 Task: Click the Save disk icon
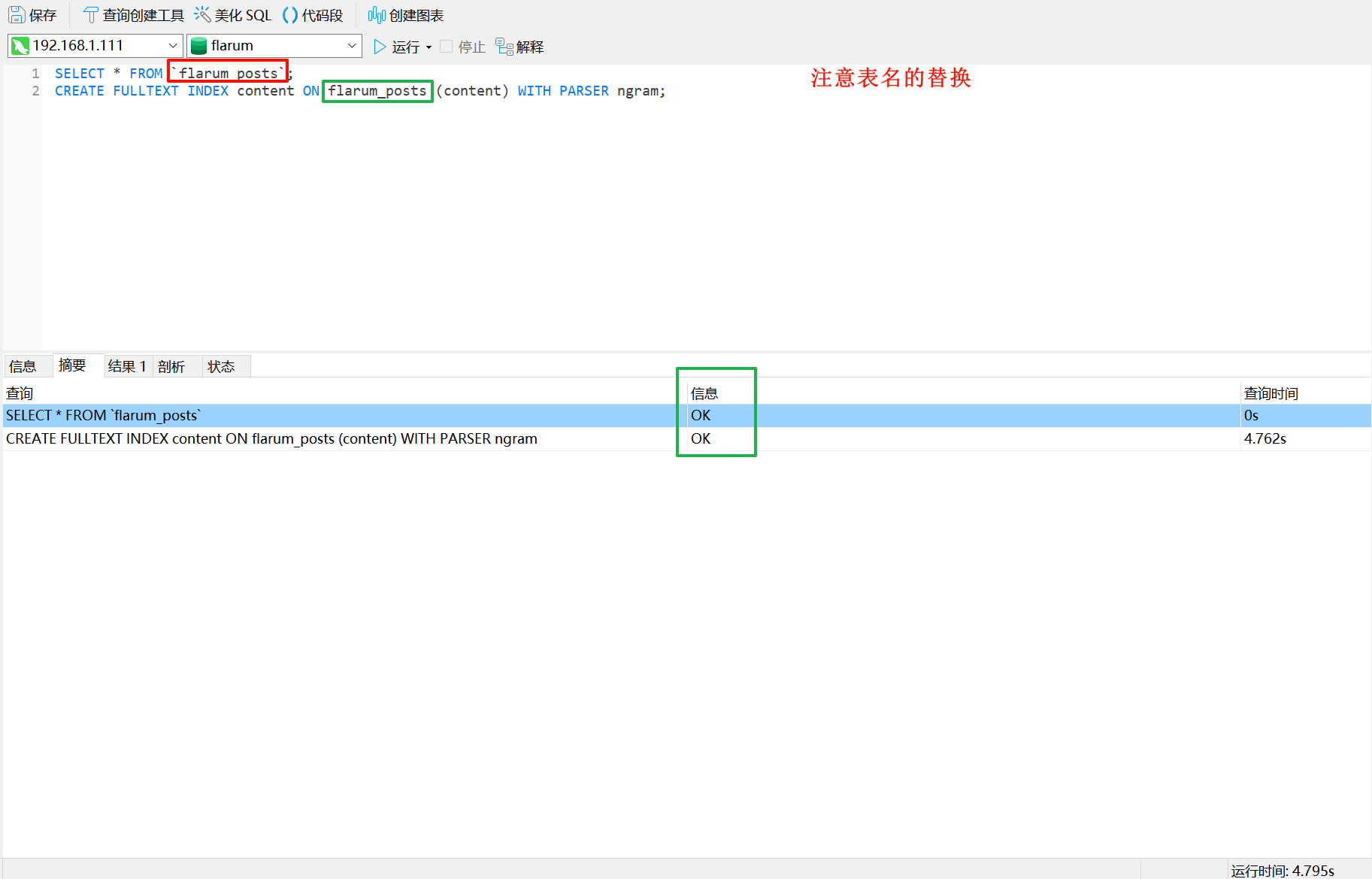[17, 15]
